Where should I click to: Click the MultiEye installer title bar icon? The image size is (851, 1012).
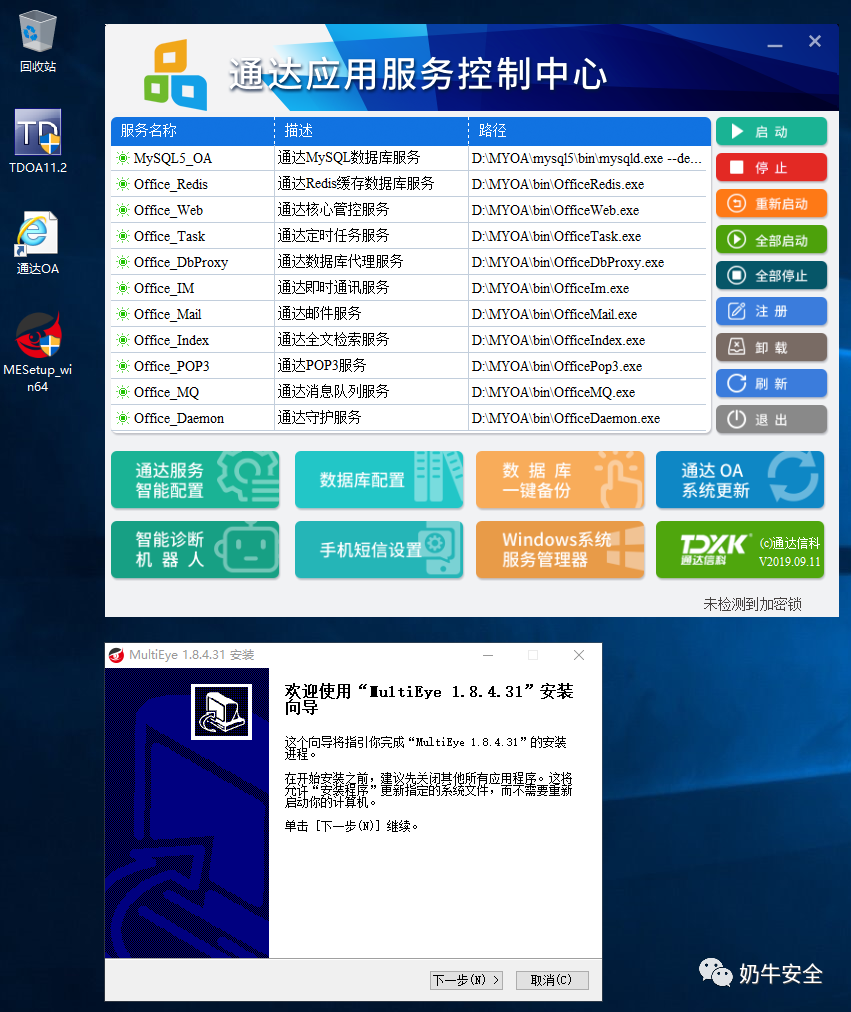coord(116,655)
